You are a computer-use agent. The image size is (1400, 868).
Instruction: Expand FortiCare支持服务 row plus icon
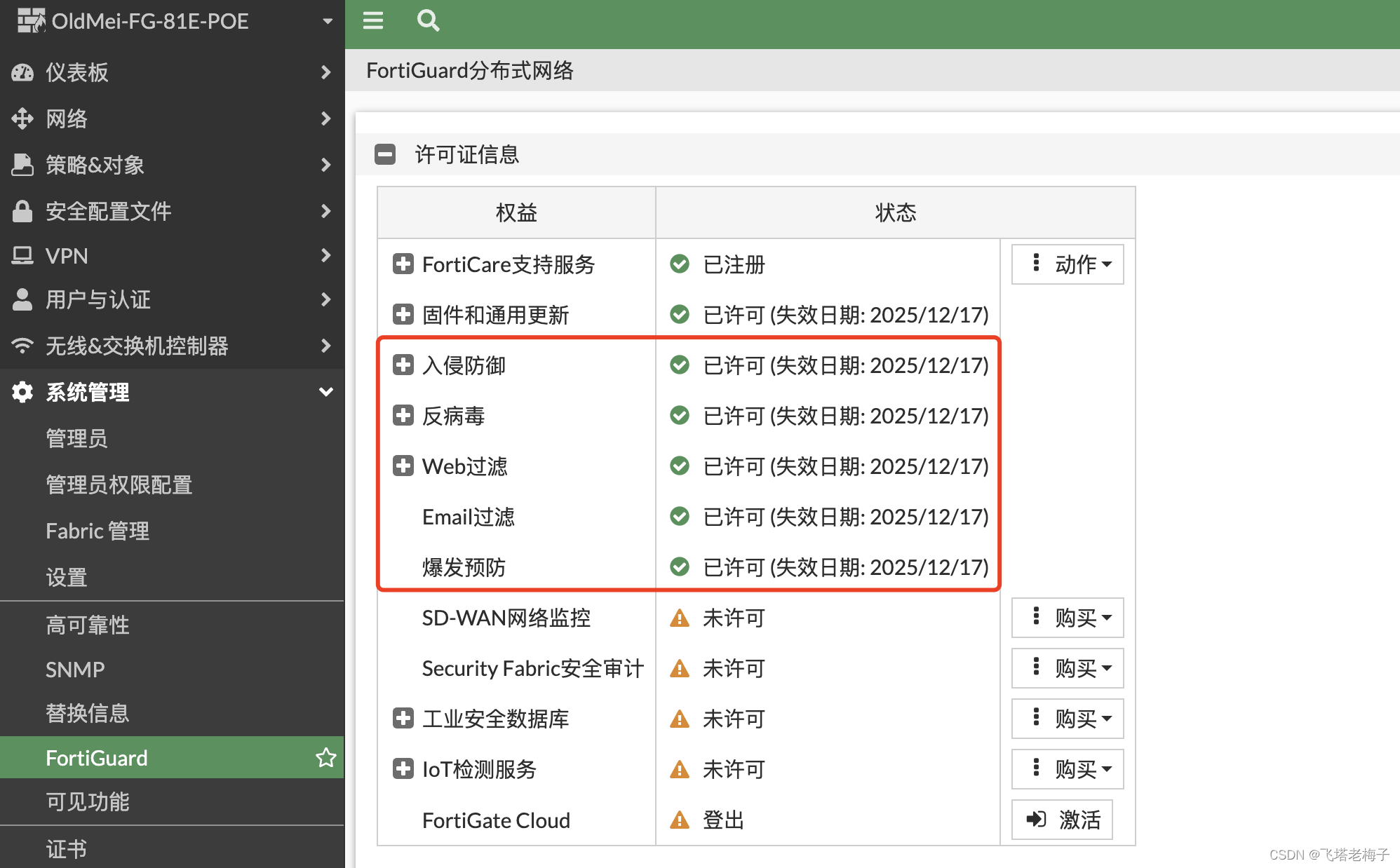[403, 264]
